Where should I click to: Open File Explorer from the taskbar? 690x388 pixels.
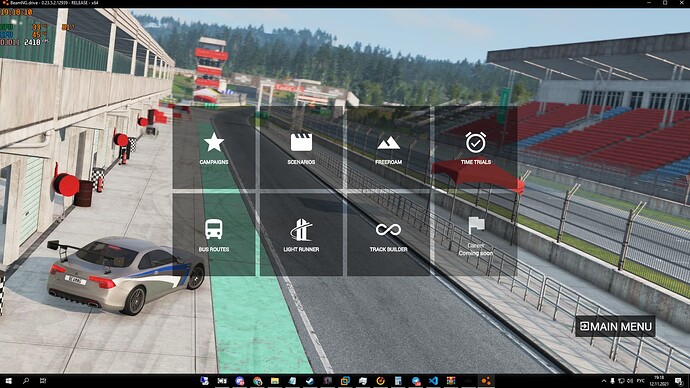click(x=275, y=381)
